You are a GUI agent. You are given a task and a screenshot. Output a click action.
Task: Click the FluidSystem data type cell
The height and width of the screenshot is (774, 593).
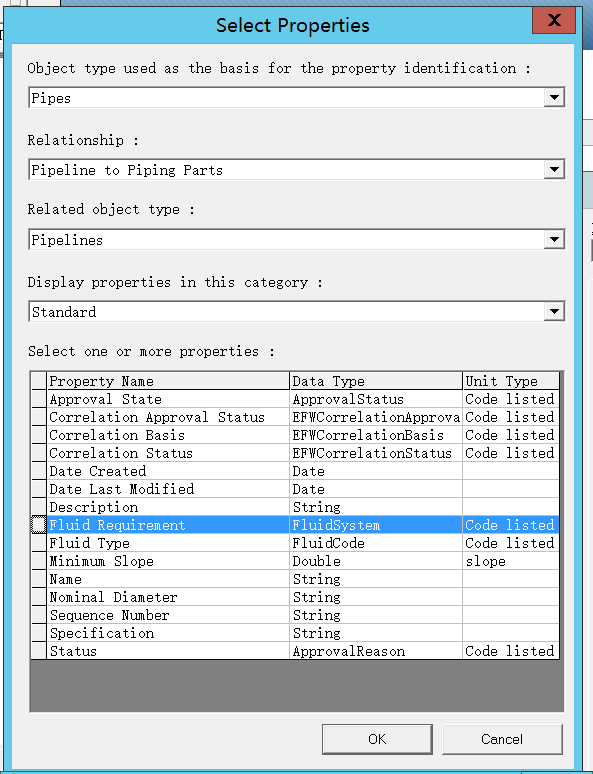click(376, 525)
